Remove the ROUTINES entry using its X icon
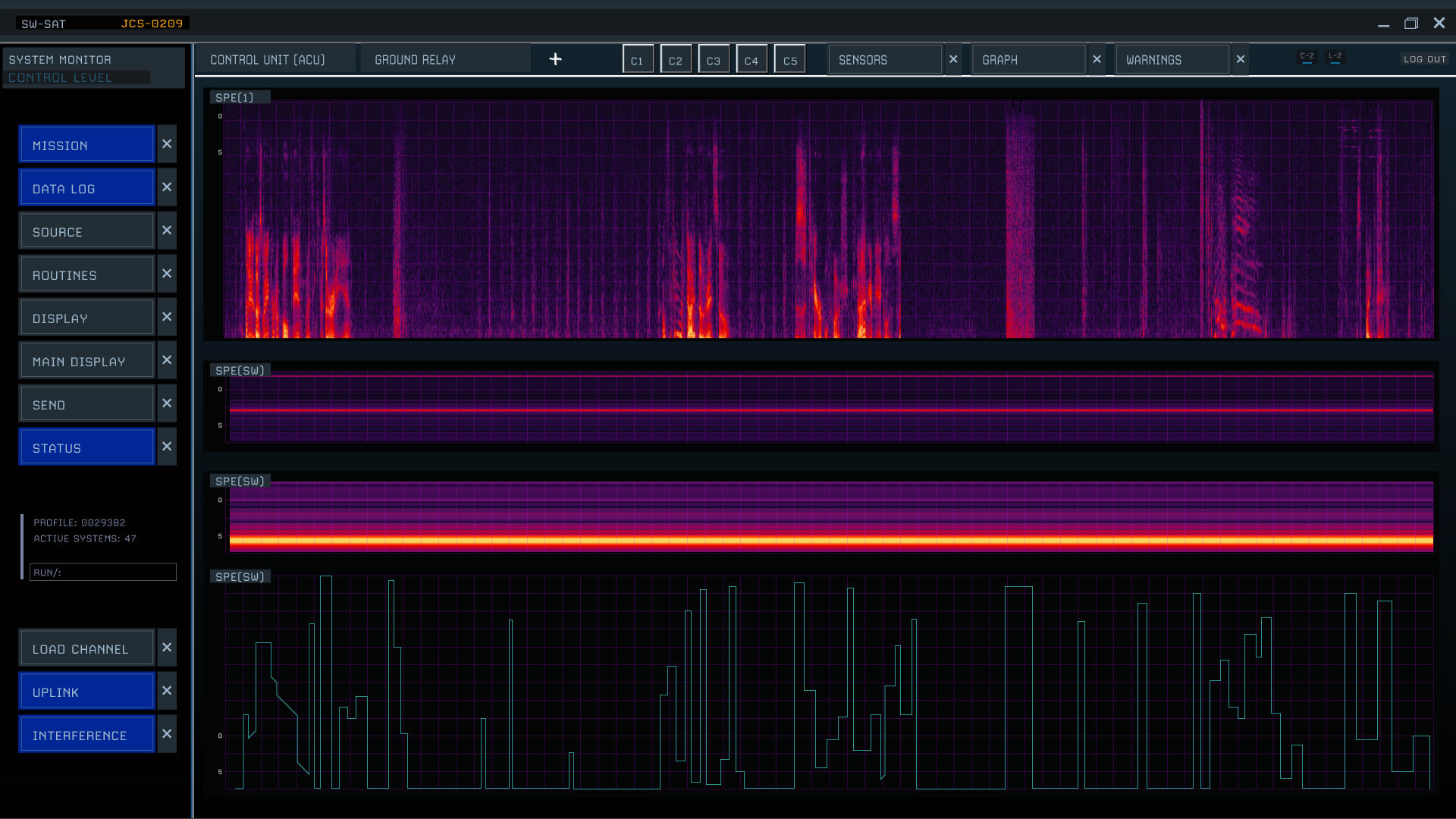Viewport: 1456px width, 819px height. (167, 274)
